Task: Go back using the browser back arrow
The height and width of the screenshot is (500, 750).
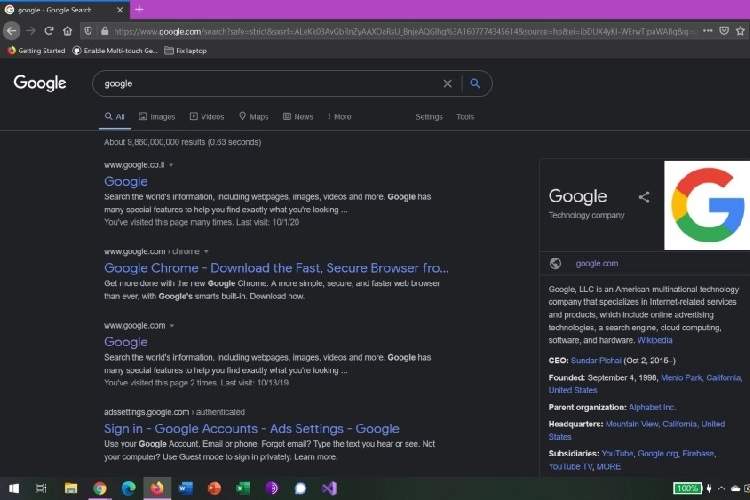Action: click(12, 31)
